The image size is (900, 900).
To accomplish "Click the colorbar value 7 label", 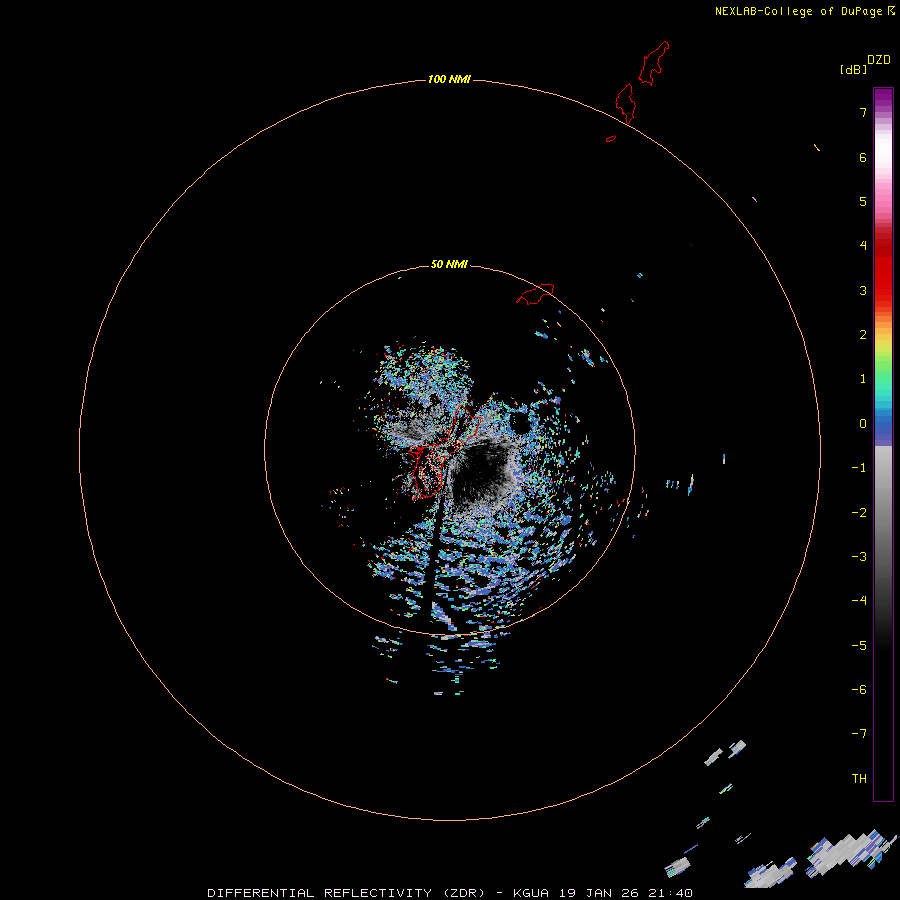I will (863, 112).
